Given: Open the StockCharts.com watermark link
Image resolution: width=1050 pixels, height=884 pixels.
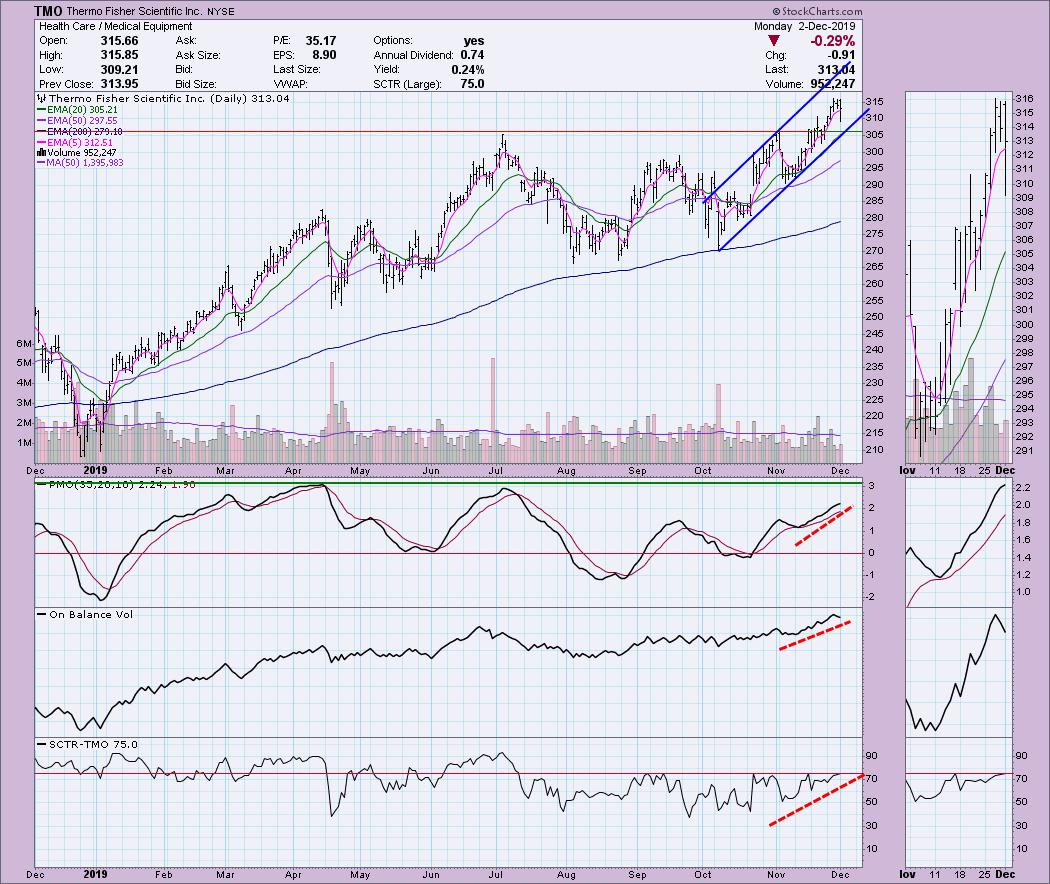Looking at the screenshot, I should pyautogui.click(x=817, y=11).
